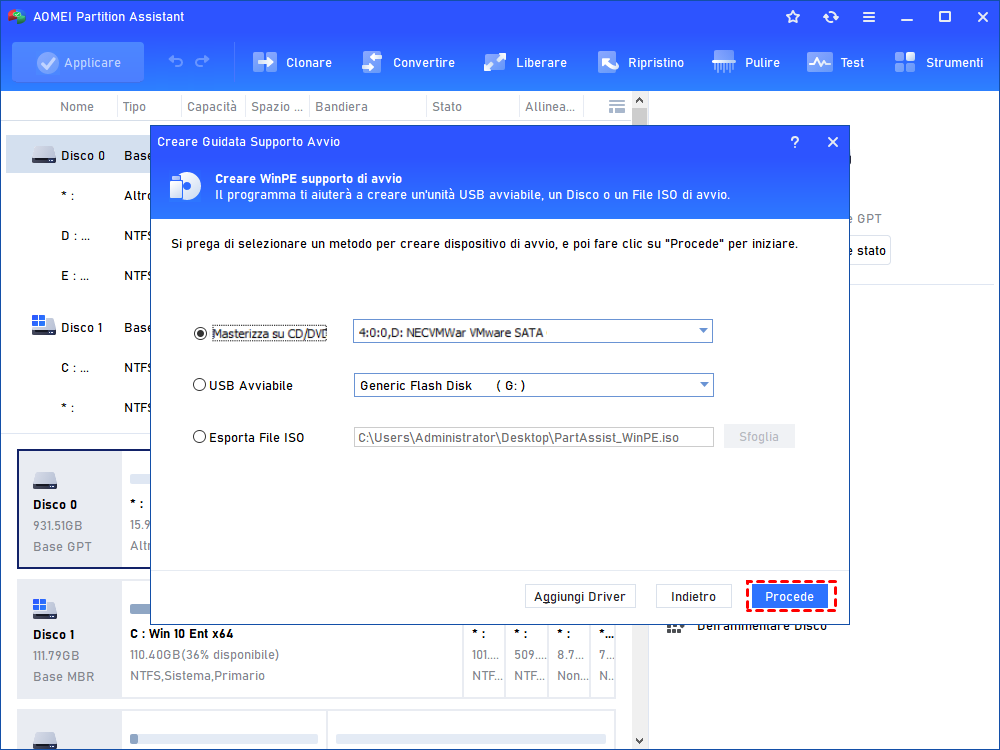This screenshot has width=1000, height=750.
Task: Click the WinPE disc icon in dialog header
Action: (185, 186)
